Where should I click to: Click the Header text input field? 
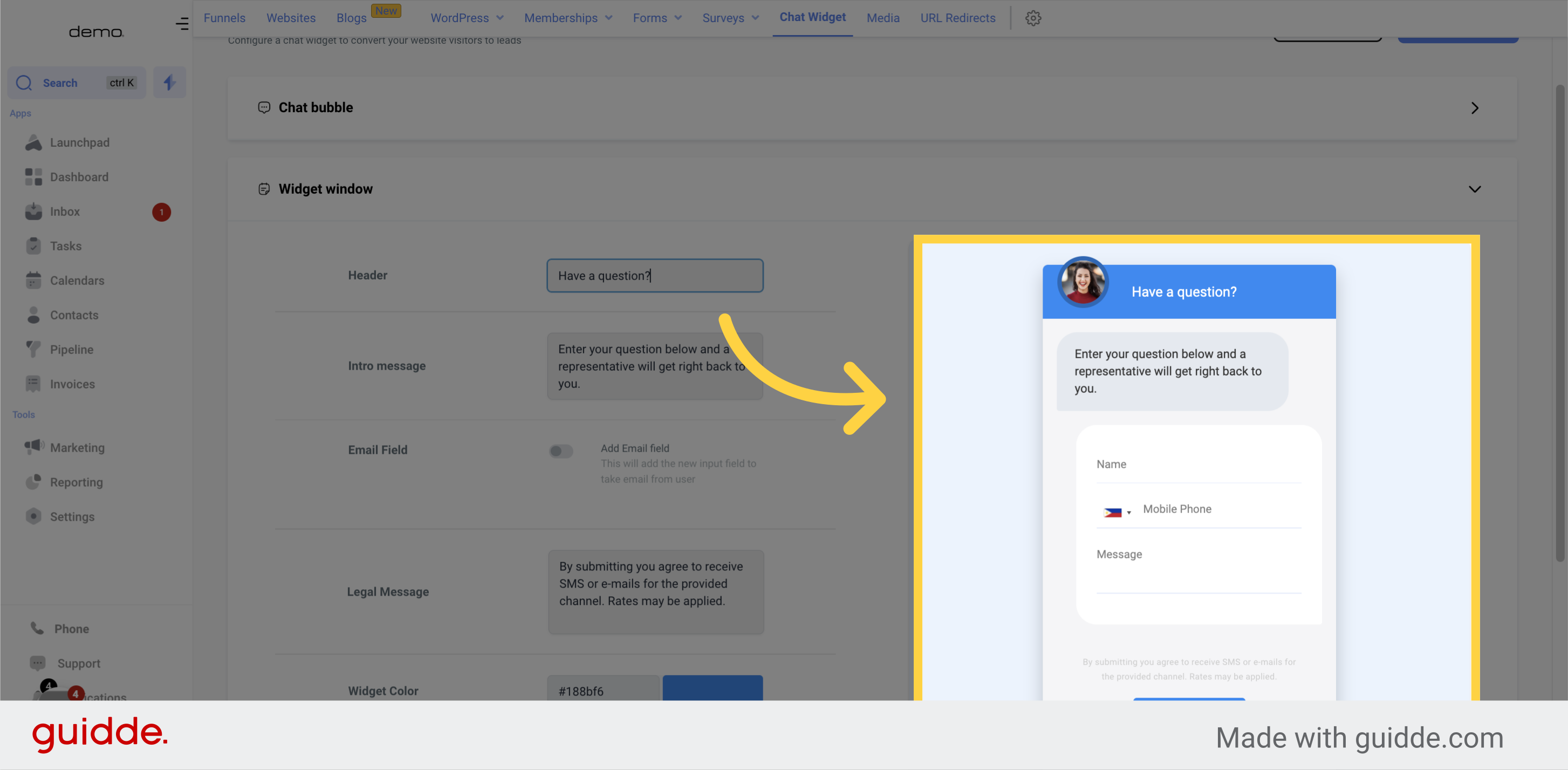(x=655, y=276)
